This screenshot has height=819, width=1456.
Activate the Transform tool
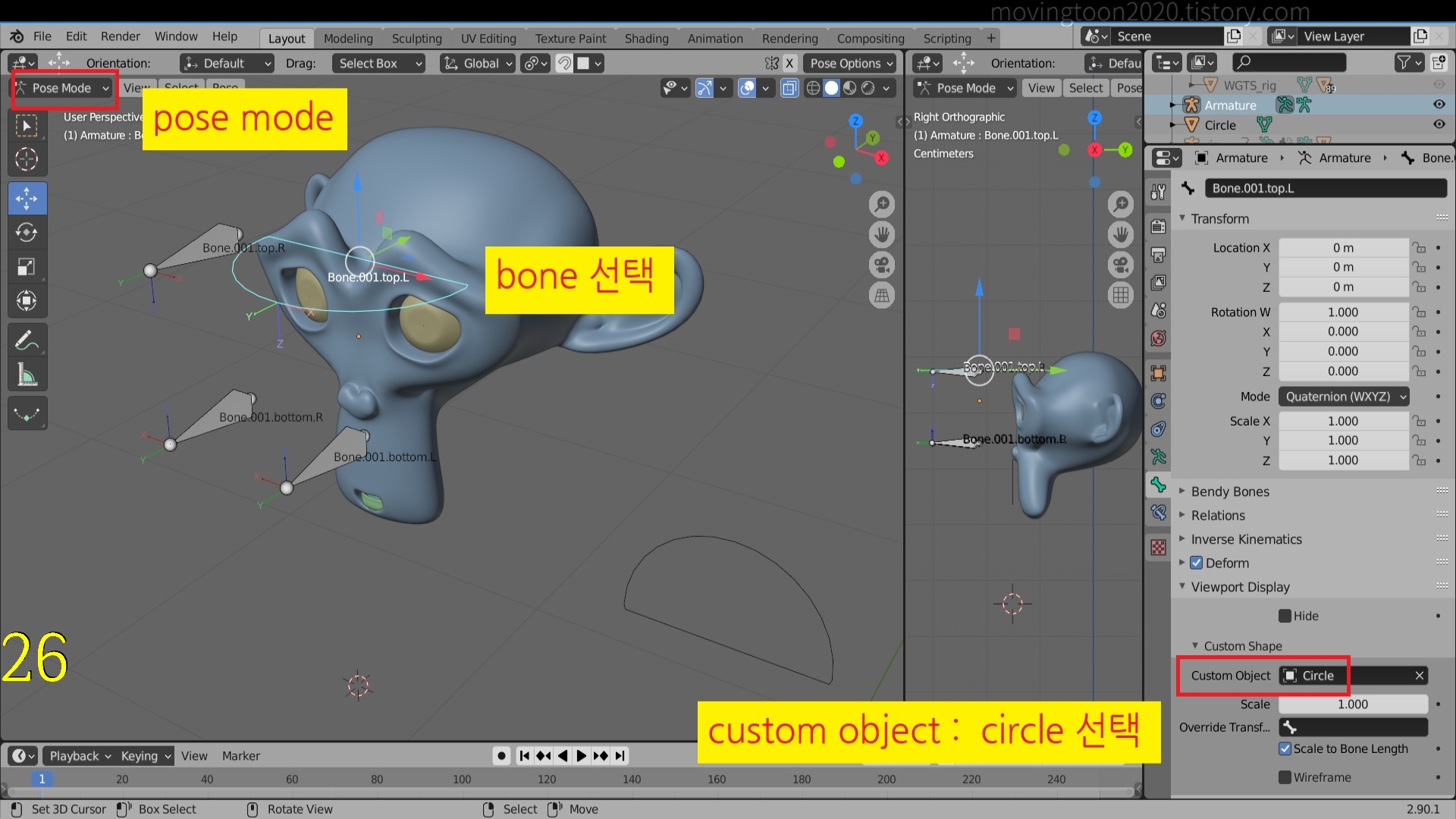coord(27,301)
